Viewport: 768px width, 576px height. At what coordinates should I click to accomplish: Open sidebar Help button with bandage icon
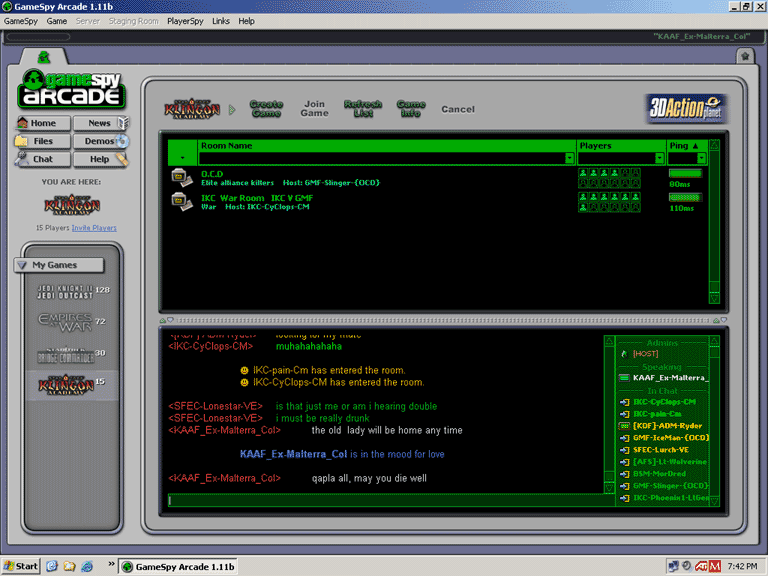[100, 159]
